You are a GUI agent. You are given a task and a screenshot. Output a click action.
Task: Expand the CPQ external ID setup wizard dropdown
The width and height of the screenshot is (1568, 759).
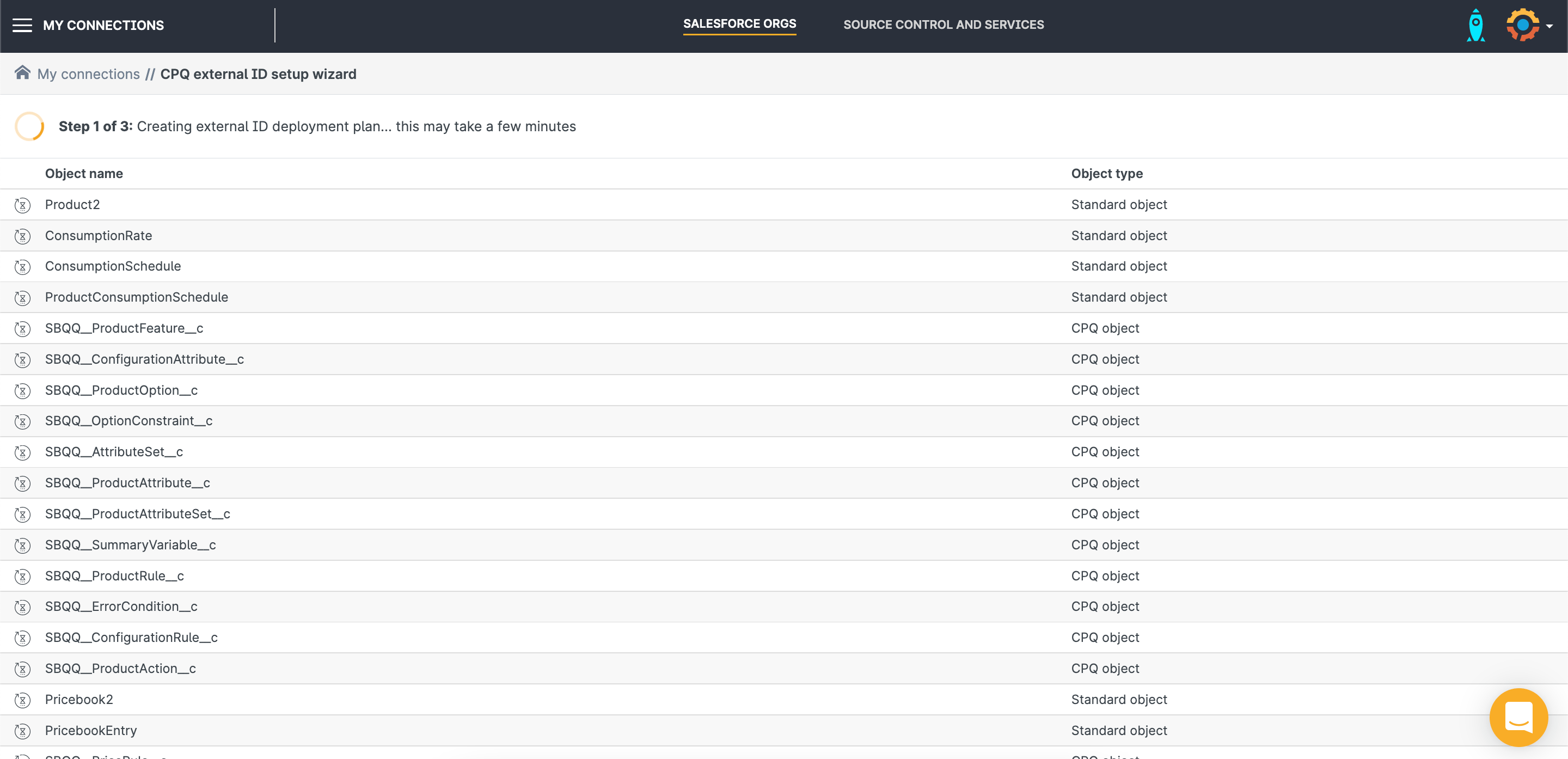[x=258, y=73]
